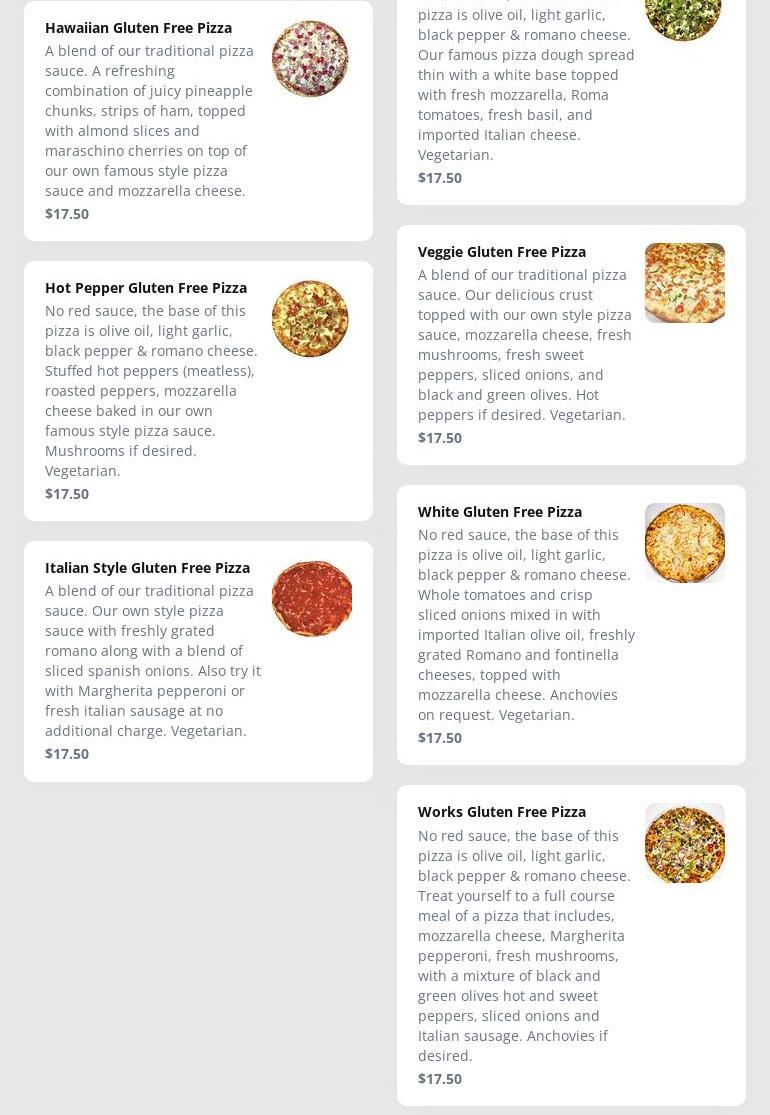770x1115 pixels.
Task: Open the Hawaiian Gluten Free Pizza title
Action: pyautogui.click(x=138, y=28)
